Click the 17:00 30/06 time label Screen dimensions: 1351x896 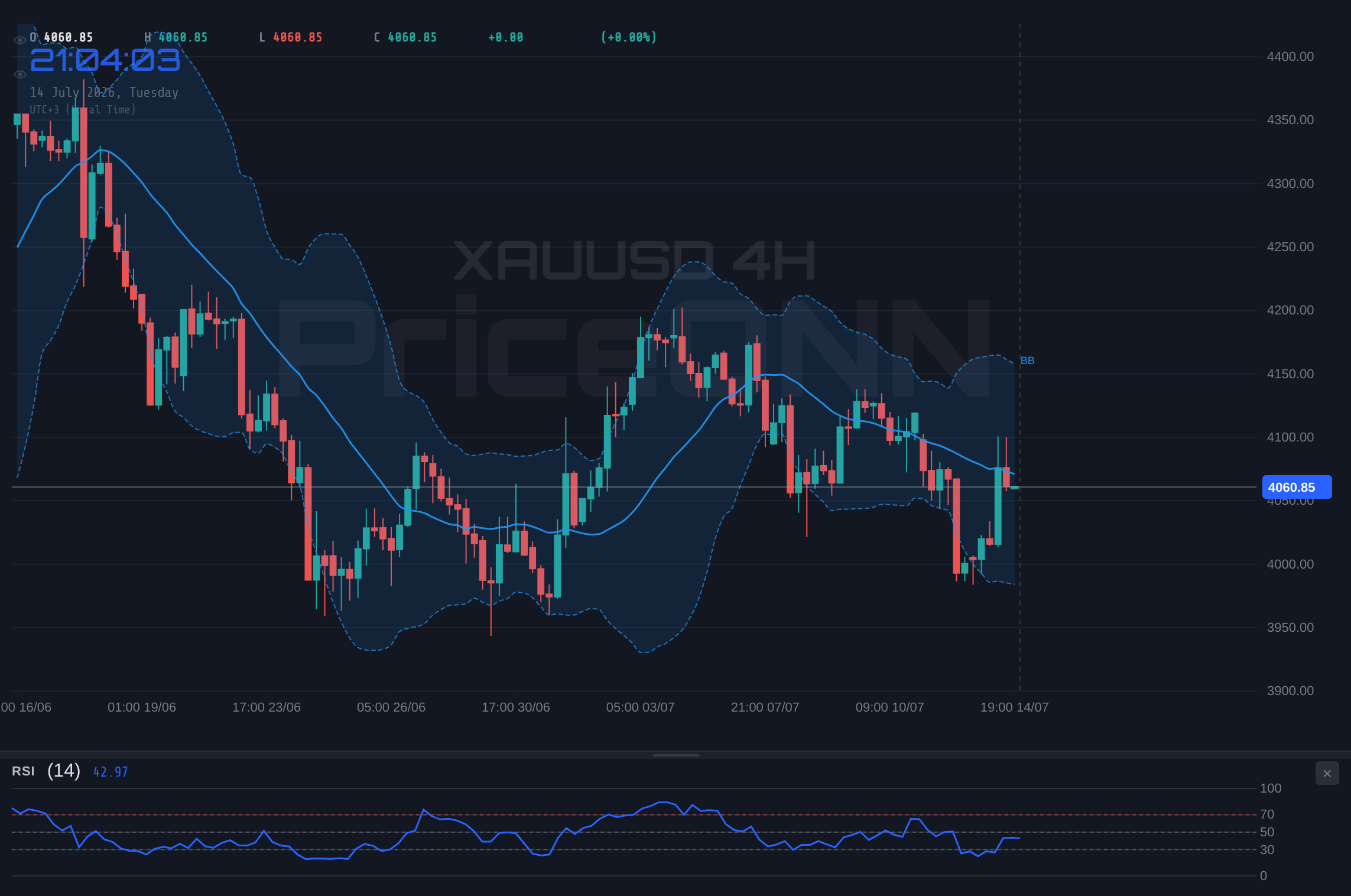516,707
